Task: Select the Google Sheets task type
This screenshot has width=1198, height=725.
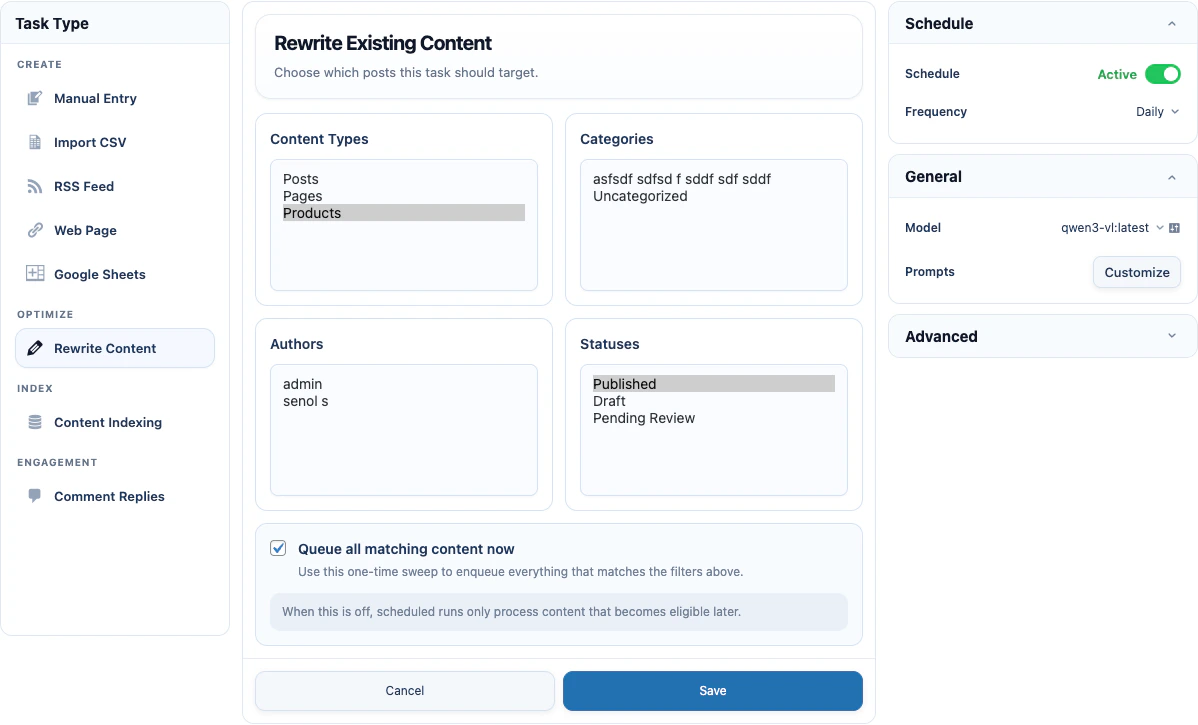Action: (115, 274)
